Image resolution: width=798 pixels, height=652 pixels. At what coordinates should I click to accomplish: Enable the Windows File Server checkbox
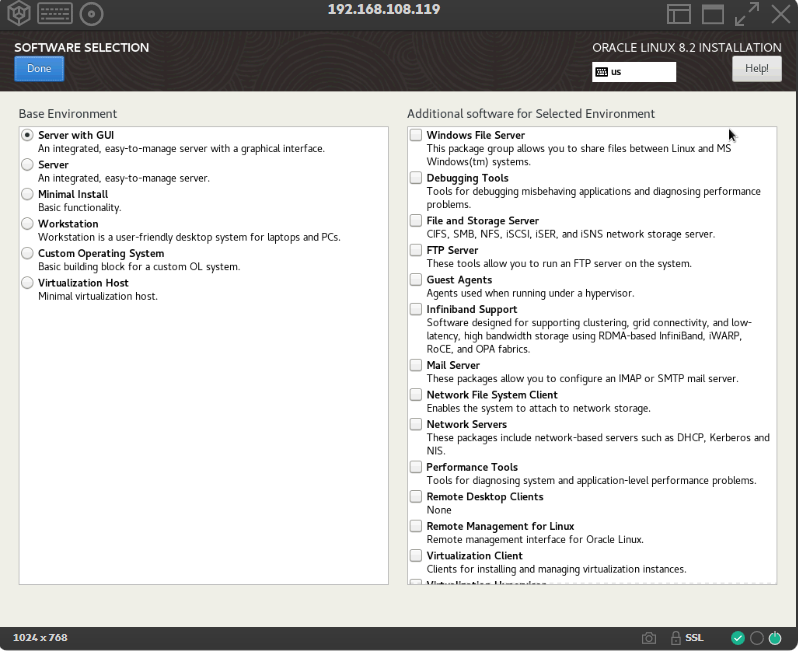(x=416, y=135)
